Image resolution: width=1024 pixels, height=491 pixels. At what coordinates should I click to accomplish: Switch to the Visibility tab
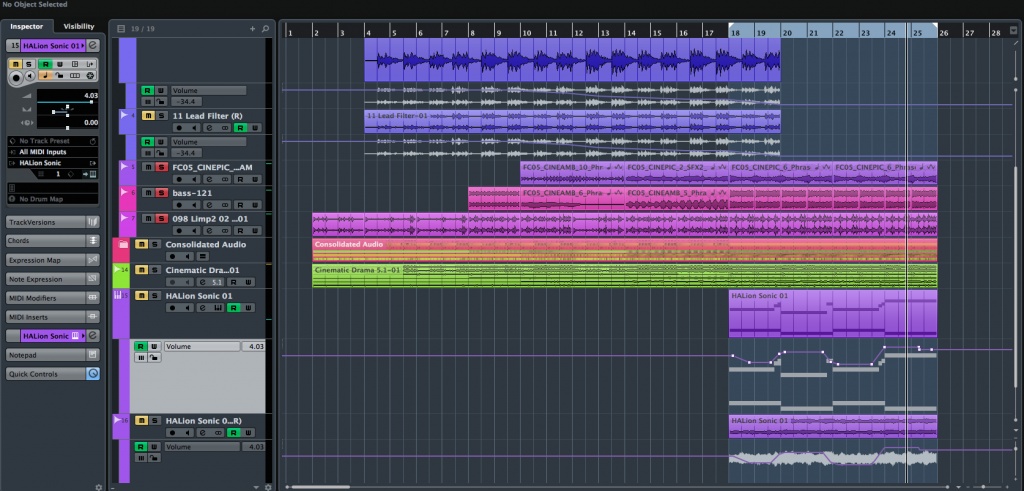click(x=79, y=26)
